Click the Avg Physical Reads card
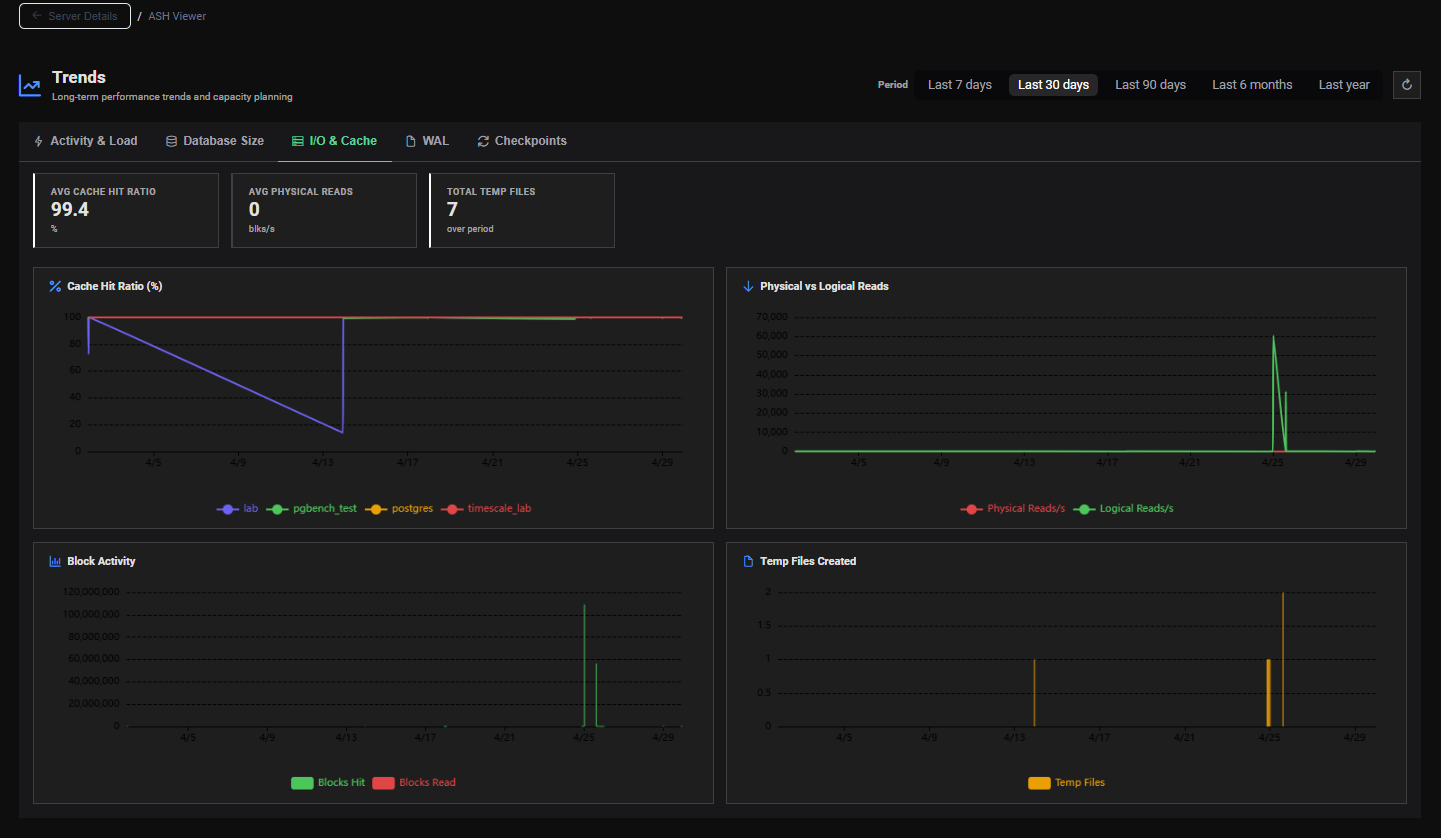This screenshot has width=1441, height=838. [x=324, y=210]
